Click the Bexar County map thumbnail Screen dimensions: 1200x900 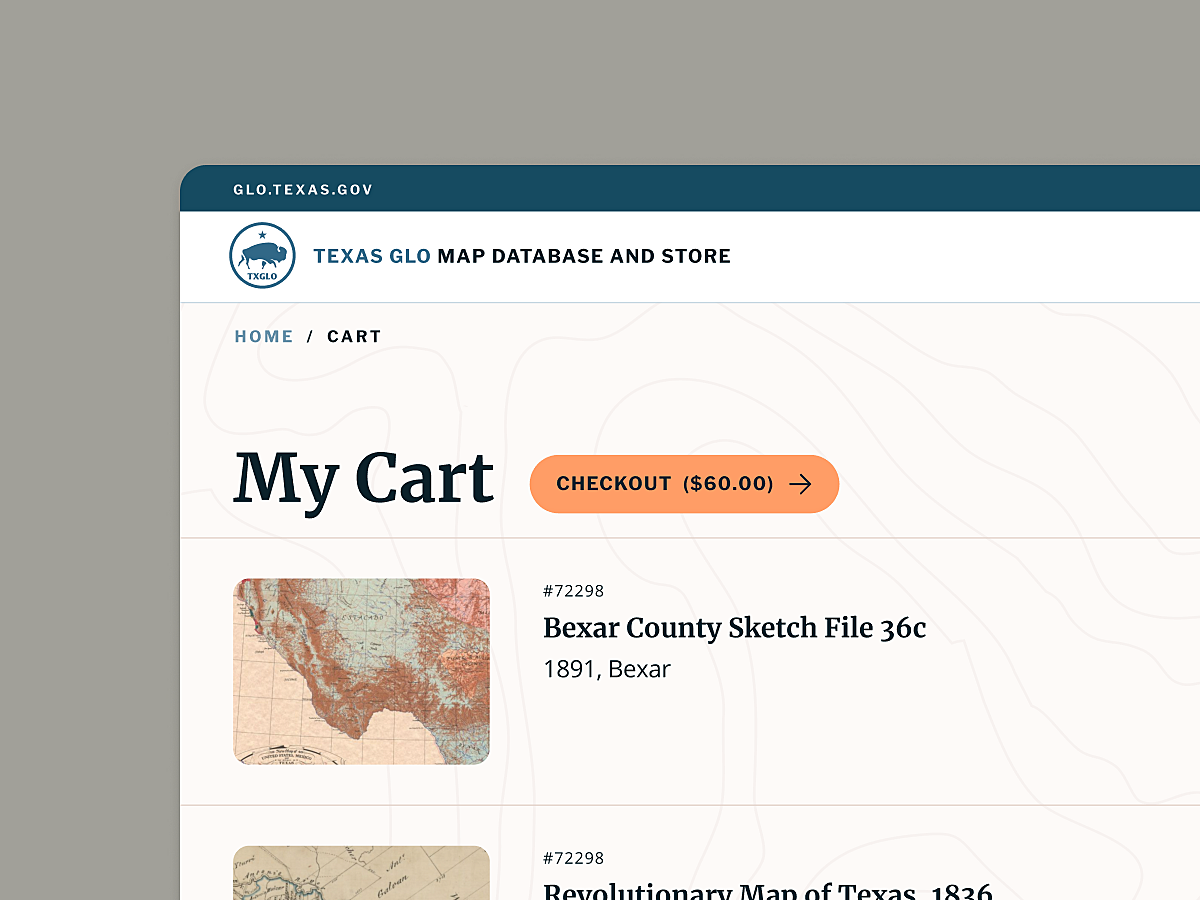pos(361,670)
